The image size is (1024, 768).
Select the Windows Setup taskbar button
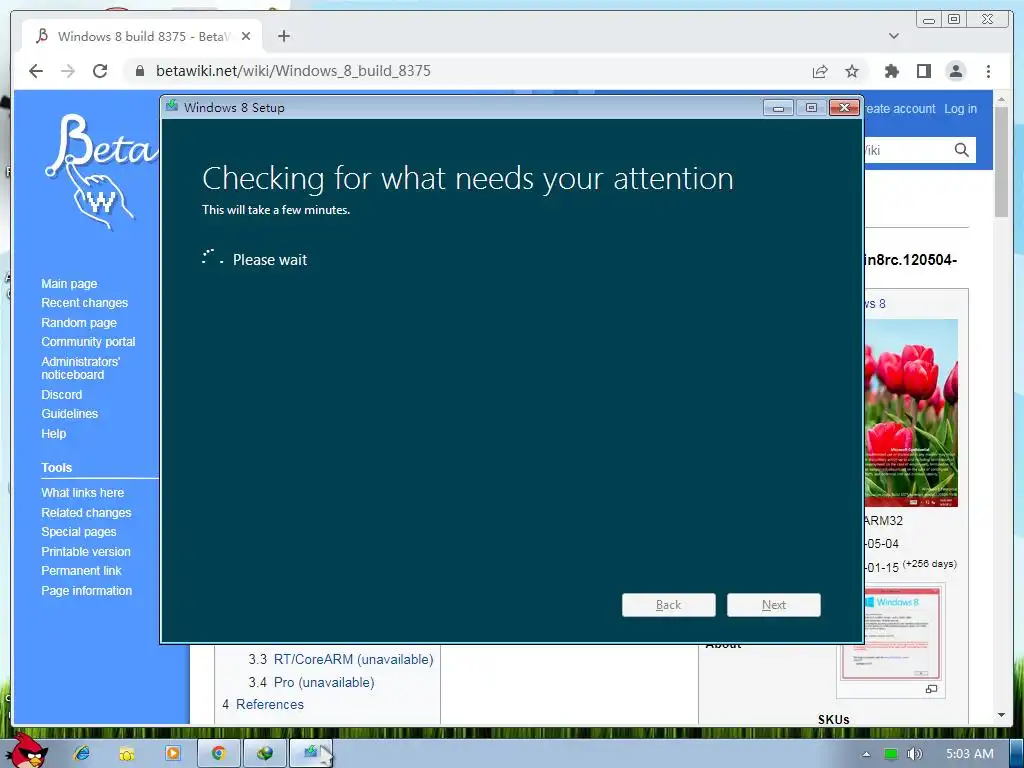[x=311, y=754]
